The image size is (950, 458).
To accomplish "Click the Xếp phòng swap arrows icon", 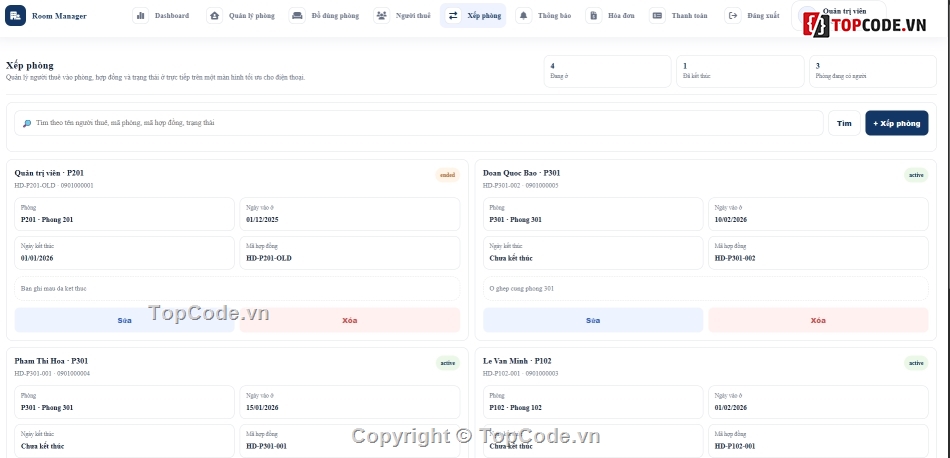I will tap(453, 16).
